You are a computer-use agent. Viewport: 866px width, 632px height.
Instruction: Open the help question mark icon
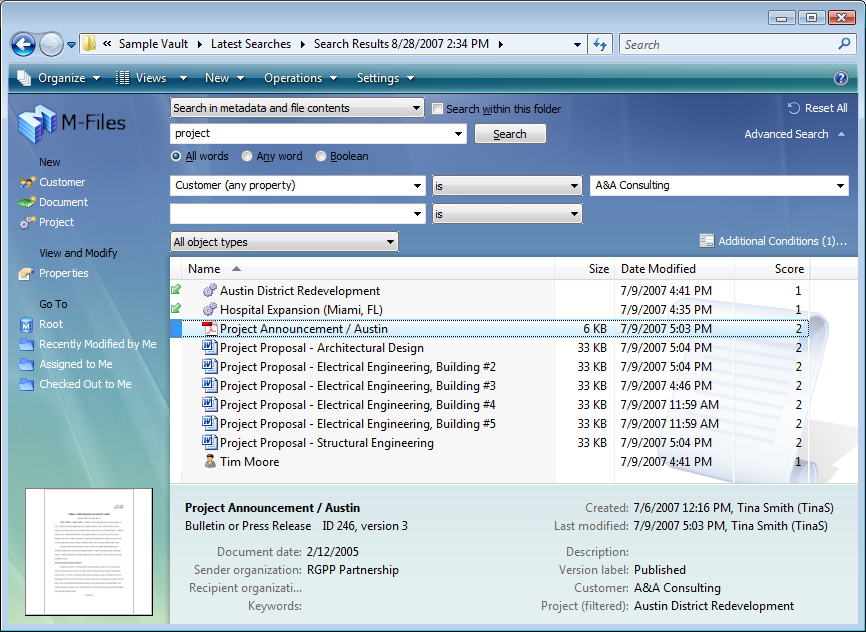pos(841,78)
